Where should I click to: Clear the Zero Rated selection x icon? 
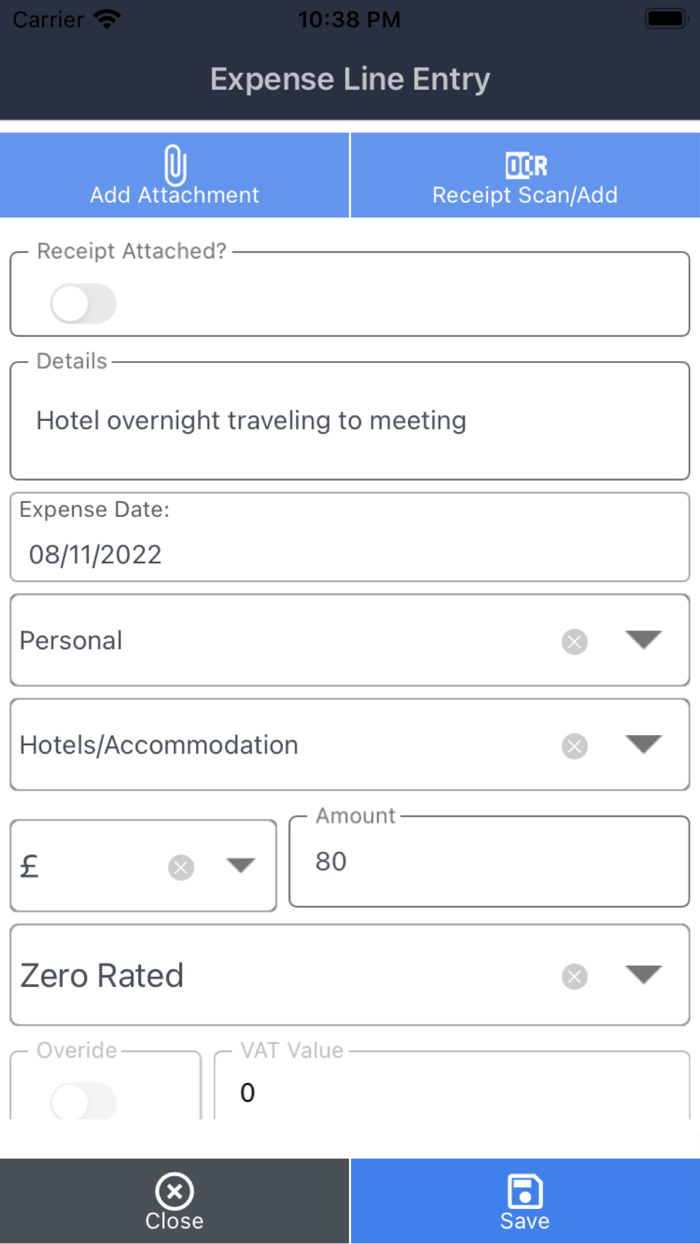click(574, 977)
